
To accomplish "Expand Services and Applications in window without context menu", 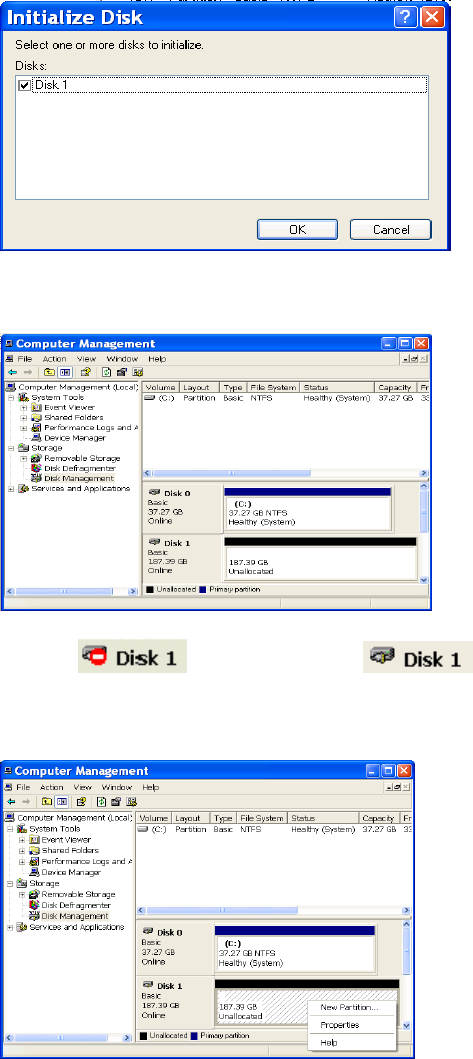I will coord(11,488).
